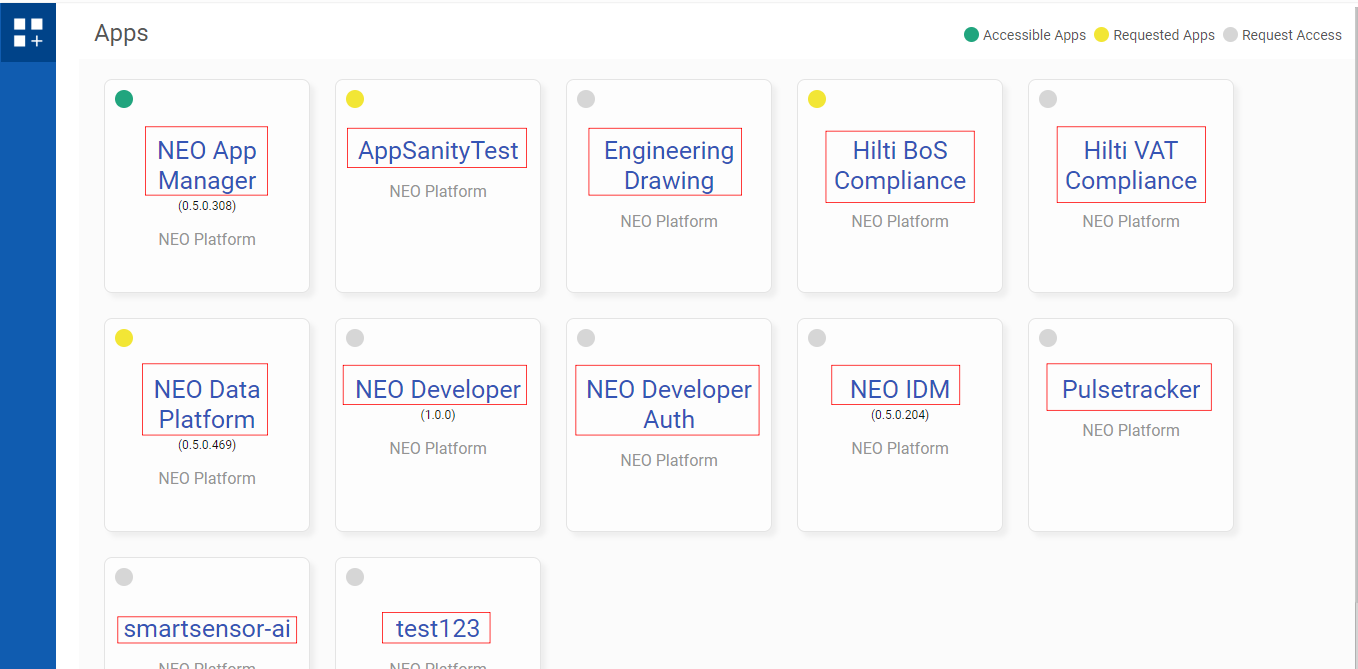Click version text '(0.5.0.204)' under NEO IDM
This screenshot has width=1358, height=669.
(900, 415)
